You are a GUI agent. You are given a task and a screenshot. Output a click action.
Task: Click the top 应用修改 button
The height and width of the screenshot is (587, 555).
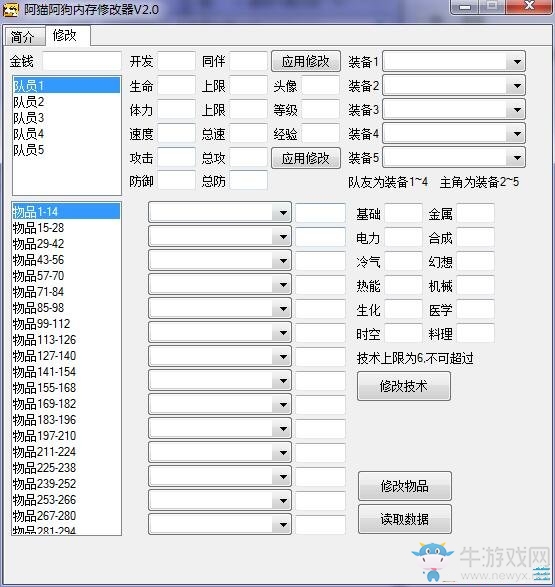[306, 61]
